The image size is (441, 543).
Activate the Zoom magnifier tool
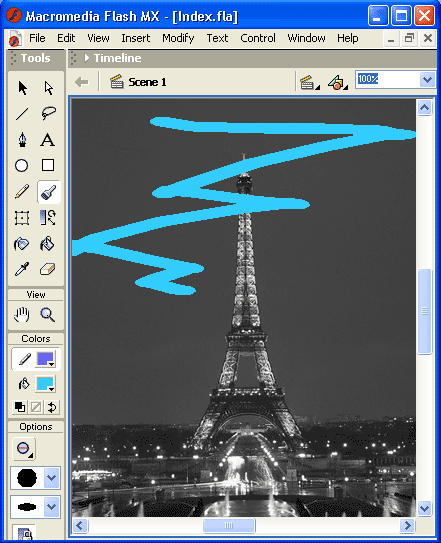point(47,315)
